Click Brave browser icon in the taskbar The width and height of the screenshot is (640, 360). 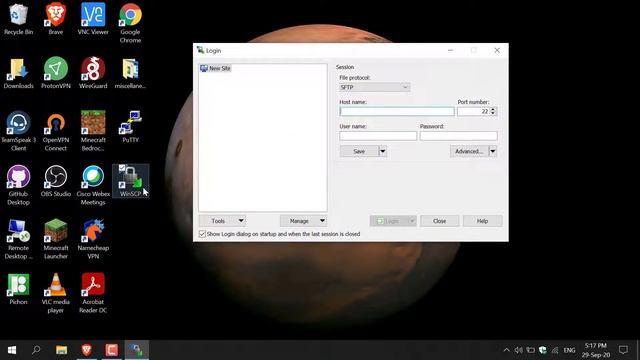tap(87, 350)
